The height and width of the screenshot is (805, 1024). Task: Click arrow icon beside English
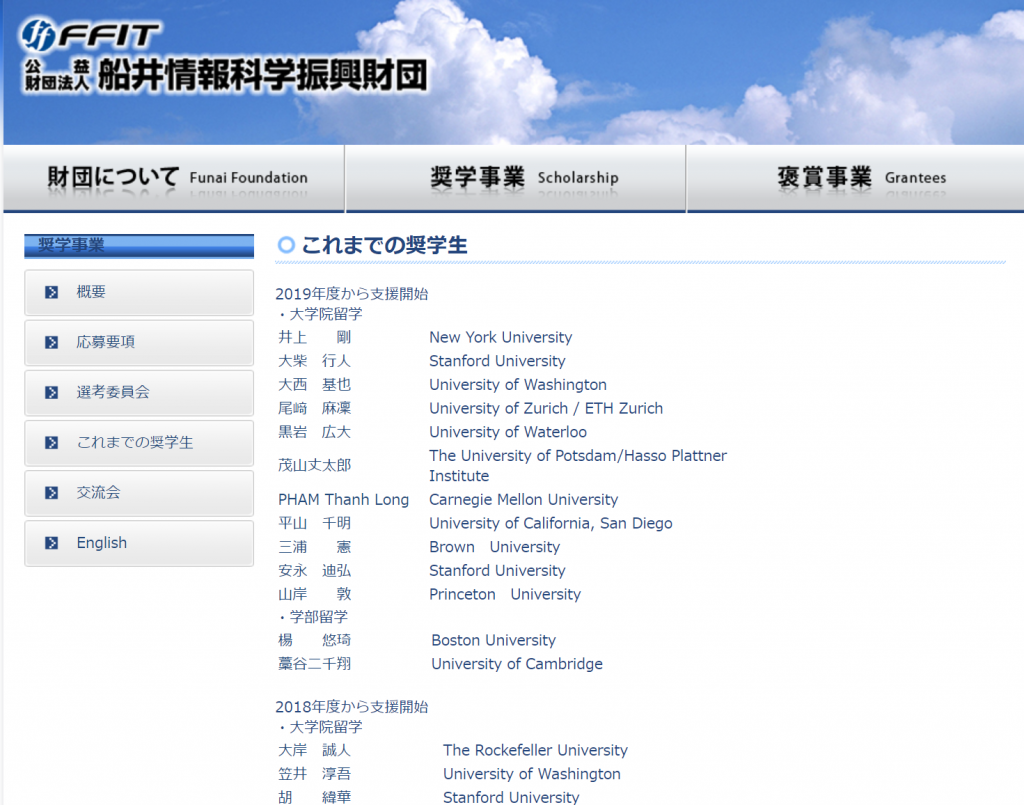click(52, 543)
